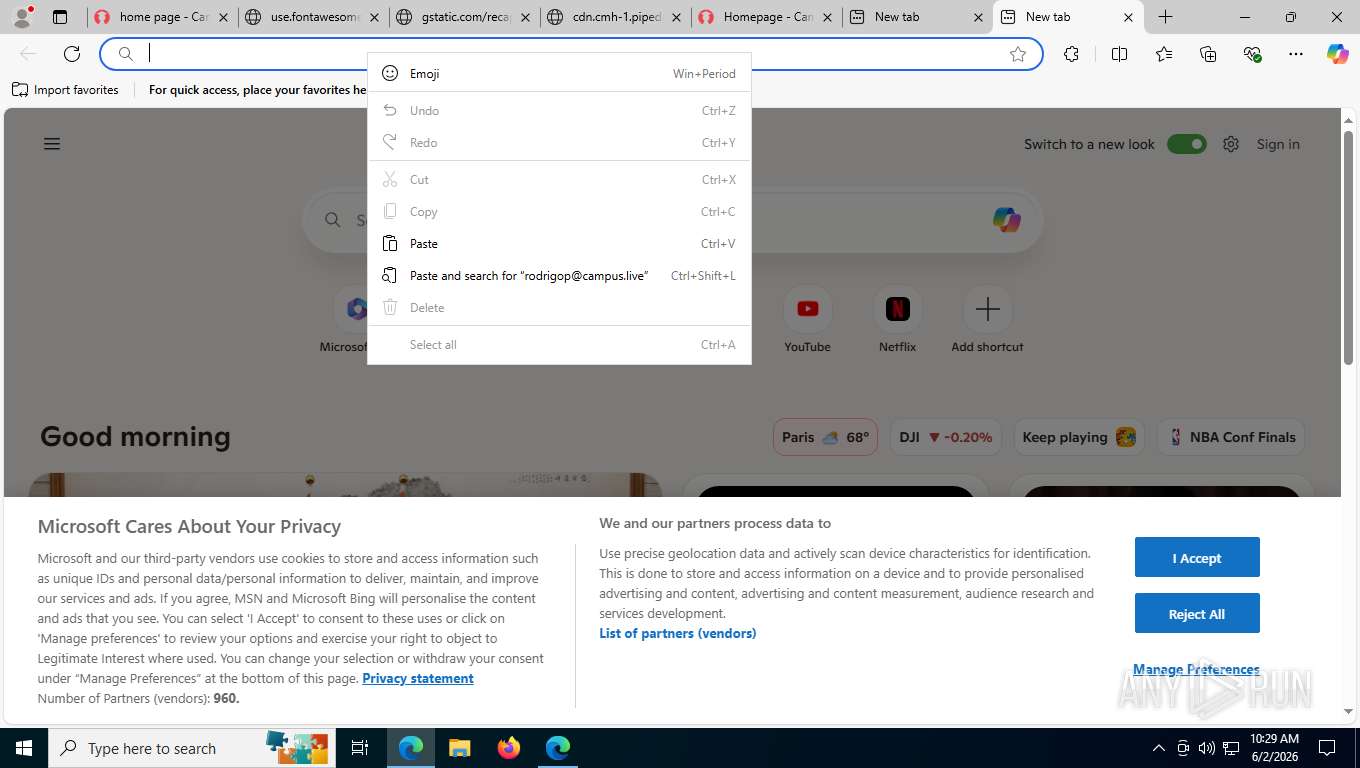
Task: Open the Privacy statement link
Action: point(418,678)
